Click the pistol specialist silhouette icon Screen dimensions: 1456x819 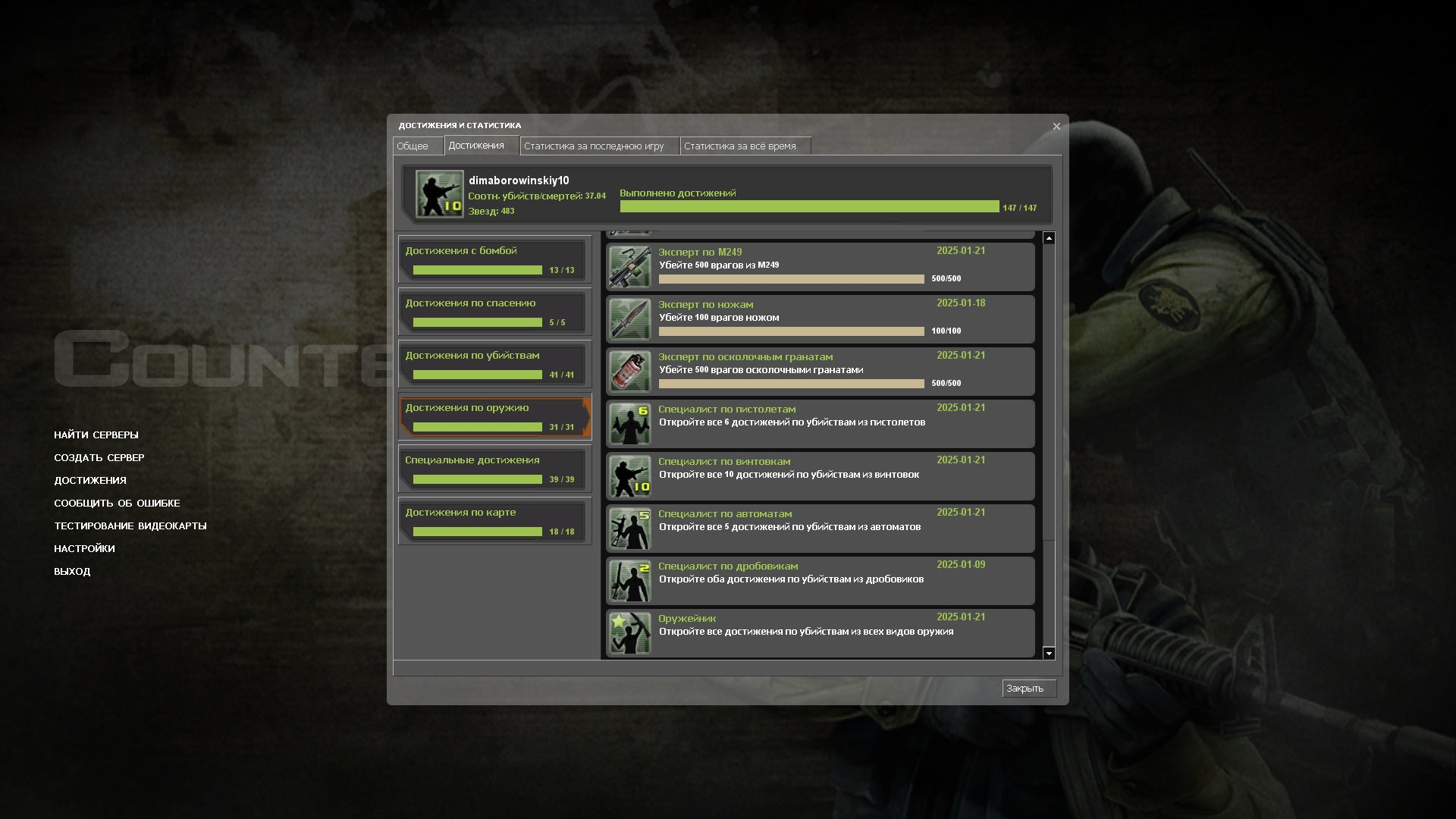coord(629,424)
